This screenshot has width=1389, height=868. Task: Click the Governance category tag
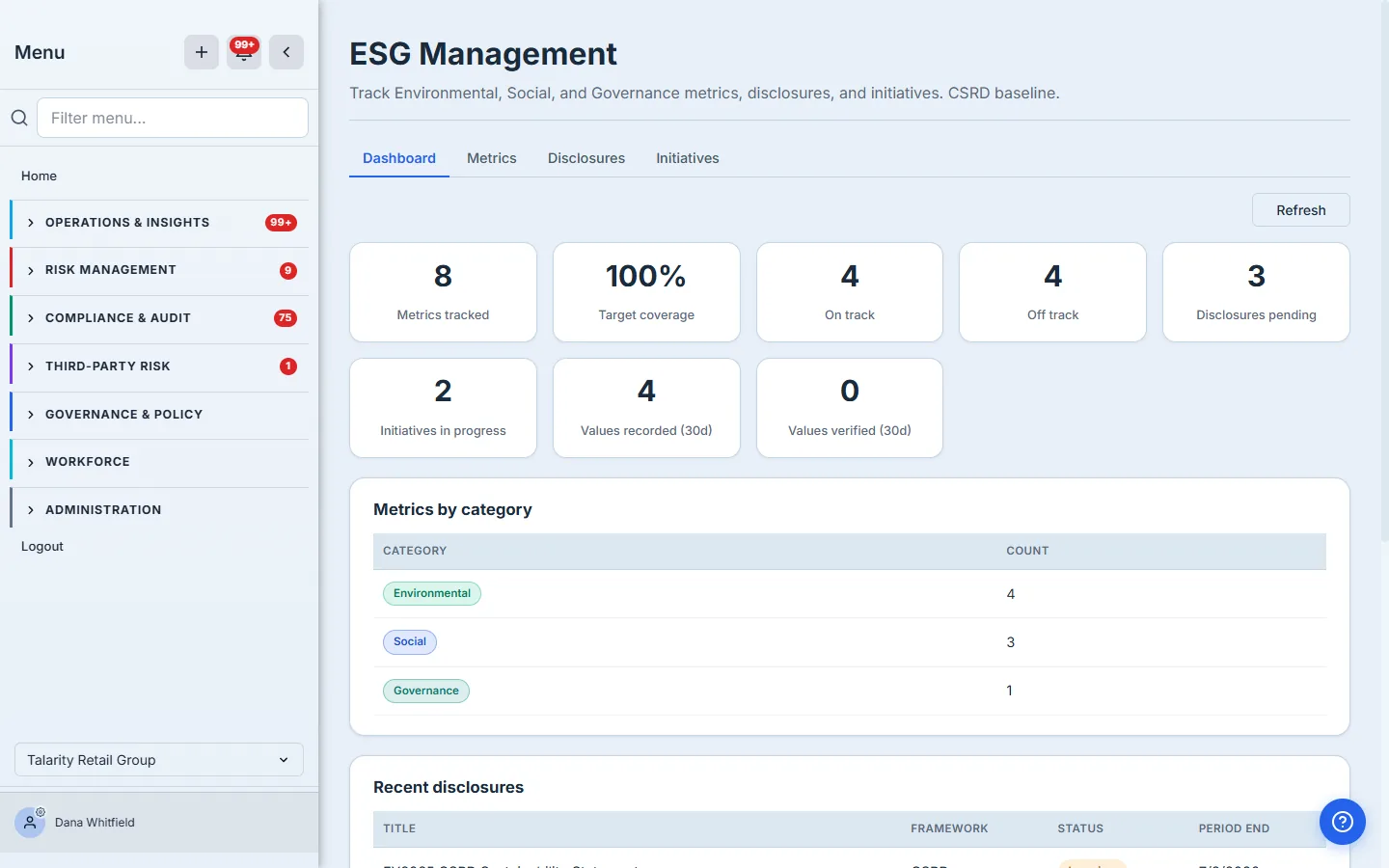coord(426,691)
